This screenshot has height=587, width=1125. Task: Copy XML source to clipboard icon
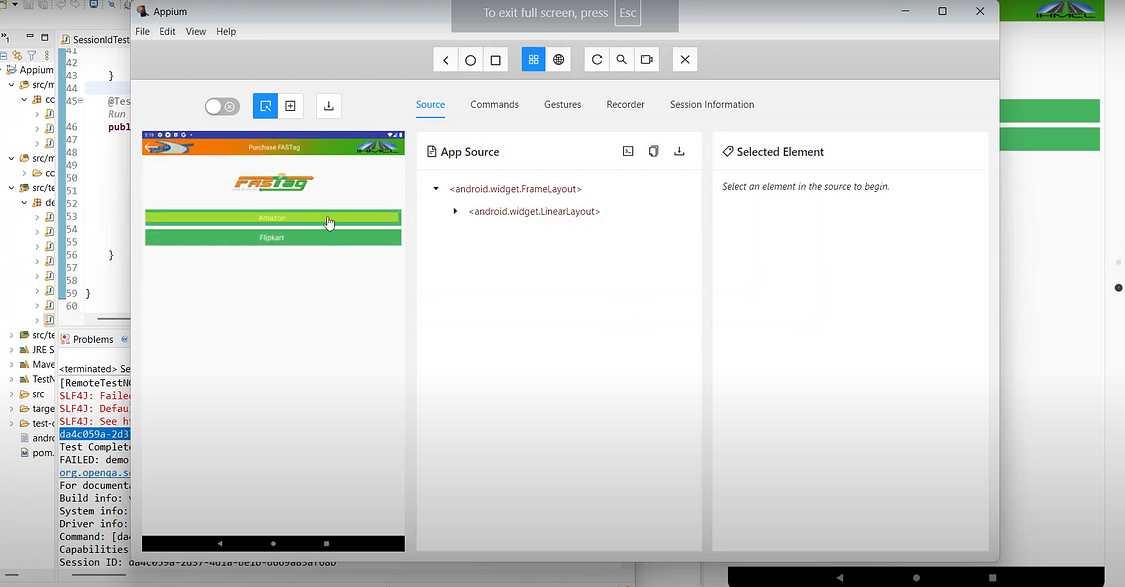pyautogui.click(x=654, y=151)
